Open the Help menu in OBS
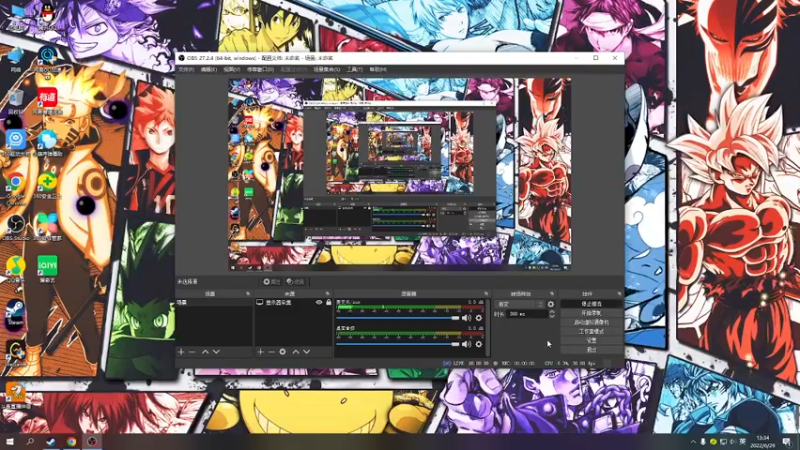The width and height of the screenshot is (800, 450). pos(378,69)
